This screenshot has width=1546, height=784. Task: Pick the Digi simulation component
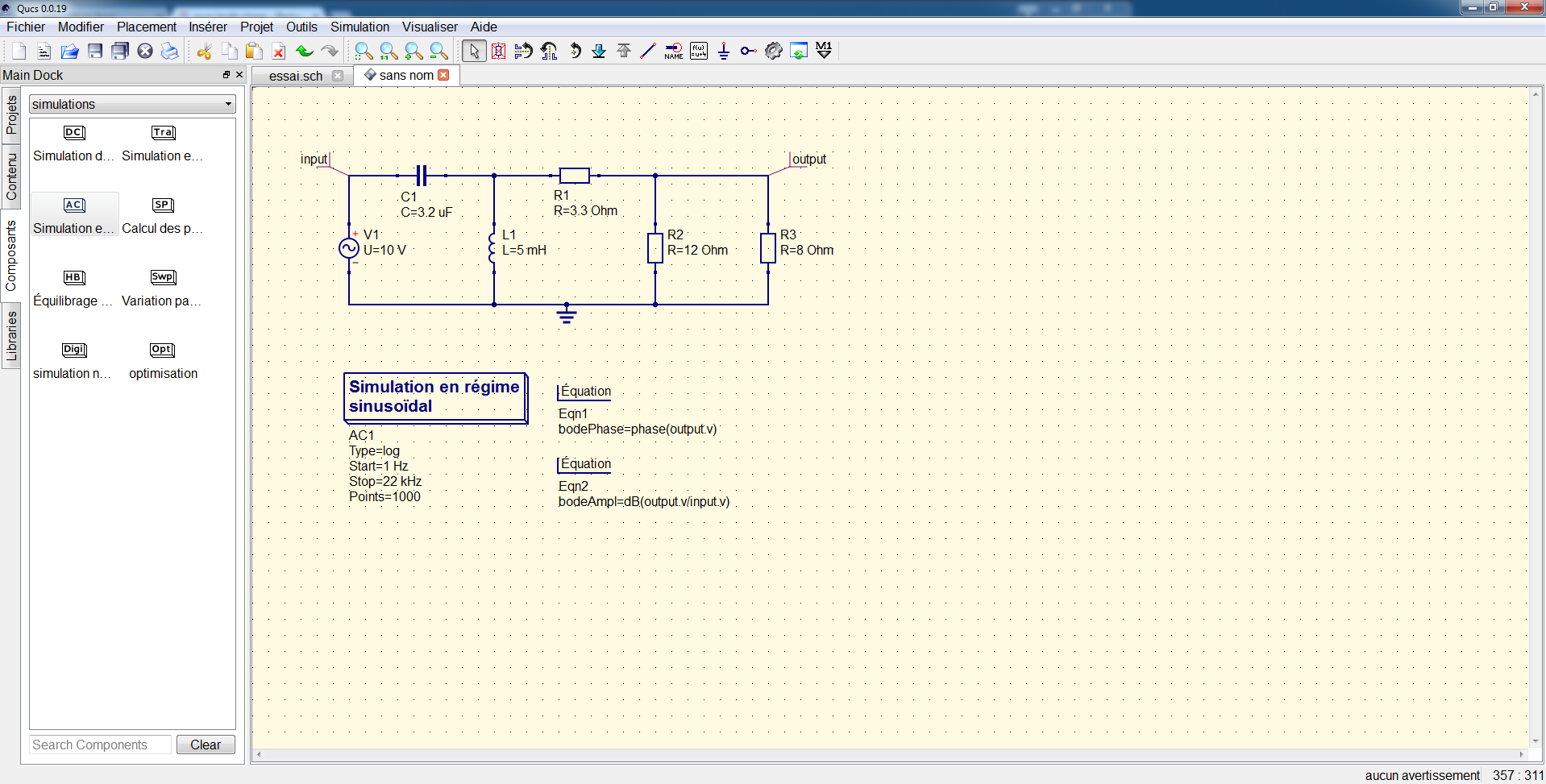pos(73,359)
